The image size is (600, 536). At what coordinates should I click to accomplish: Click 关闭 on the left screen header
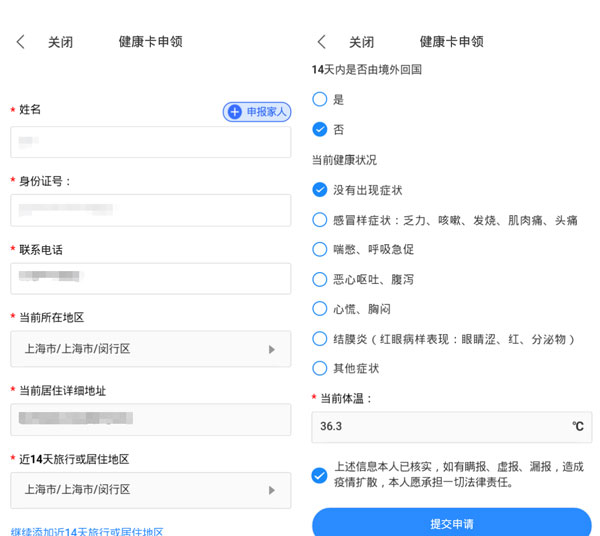click(61, 42)
